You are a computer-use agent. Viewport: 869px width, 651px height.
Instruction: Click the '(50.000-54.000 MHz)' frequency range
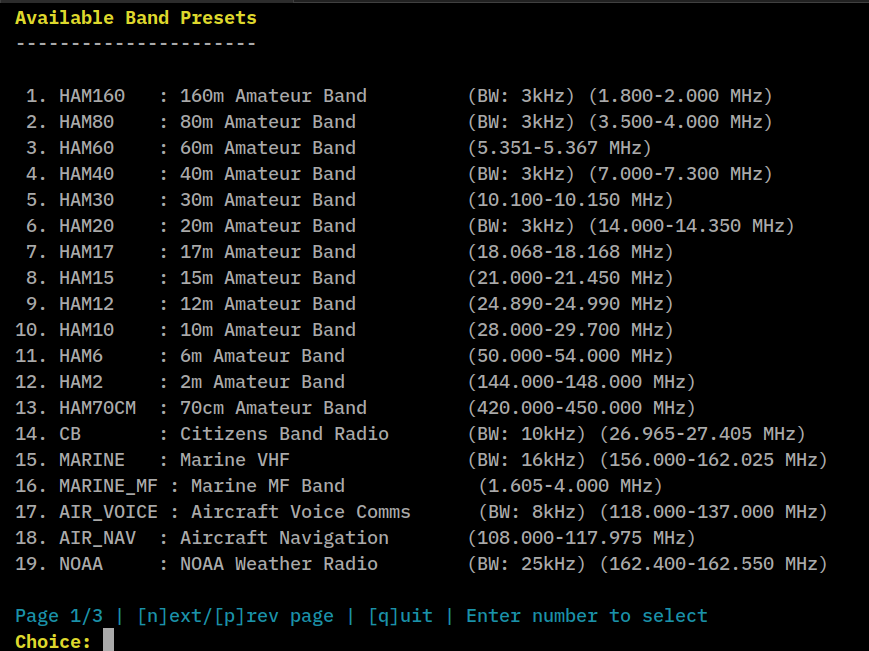pyautogui.click(x=571, y=356)
